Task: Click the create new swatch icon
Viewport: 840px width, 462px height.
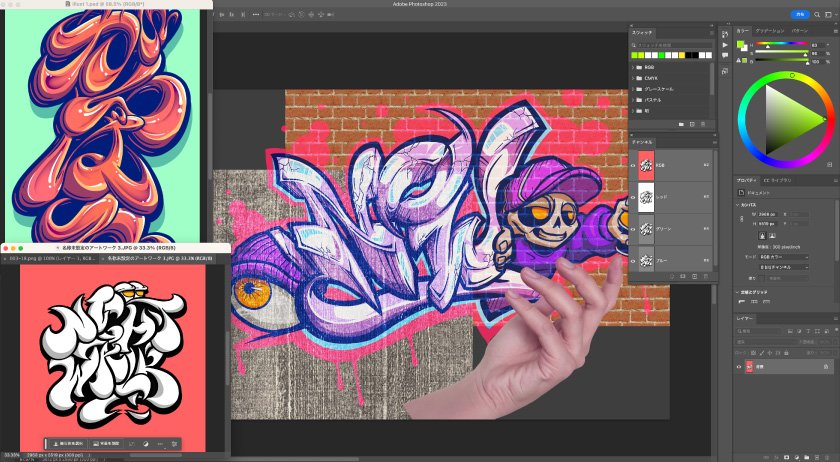Action: (x=692, y=124)
